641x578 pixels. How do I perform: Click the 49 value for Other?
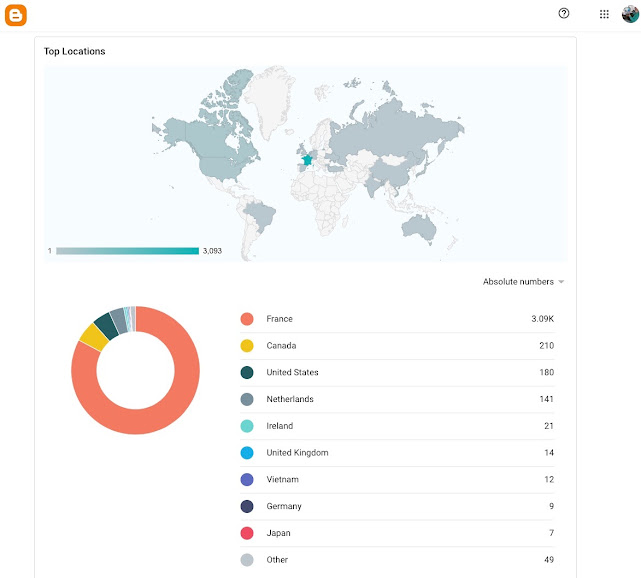pos(549,560)
